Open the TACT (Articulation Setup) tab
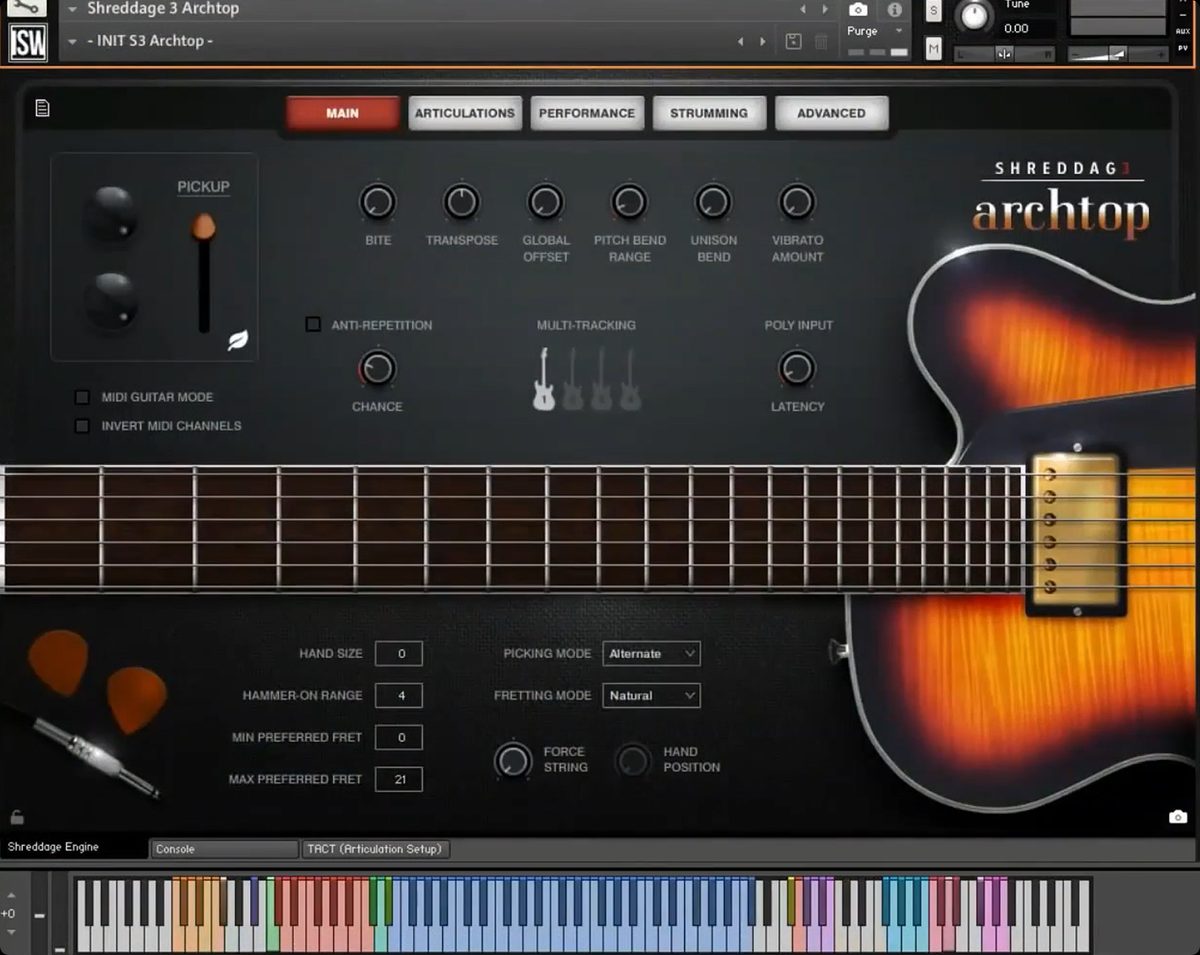The width and height of the screenshot is (1200, 955). [376, 849]
